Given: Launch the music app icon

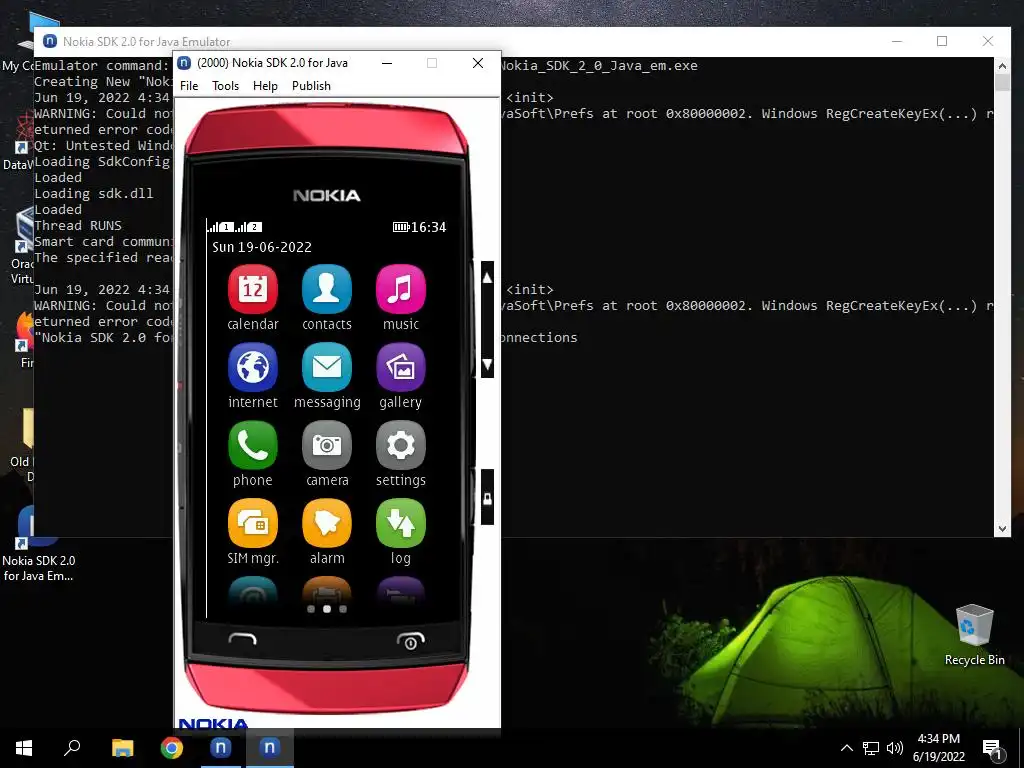Looking at the screenshot, I should tap(401, 289).
